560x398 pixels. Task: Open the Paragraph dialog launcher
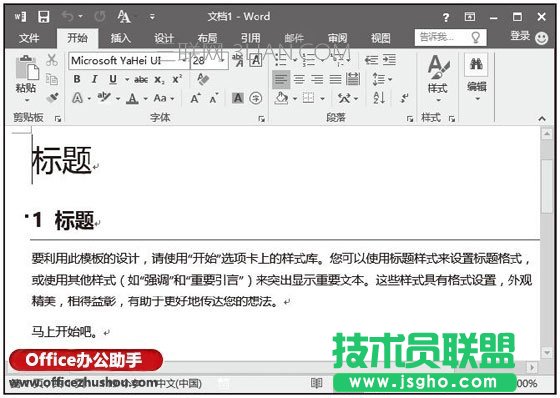(410, 119)
